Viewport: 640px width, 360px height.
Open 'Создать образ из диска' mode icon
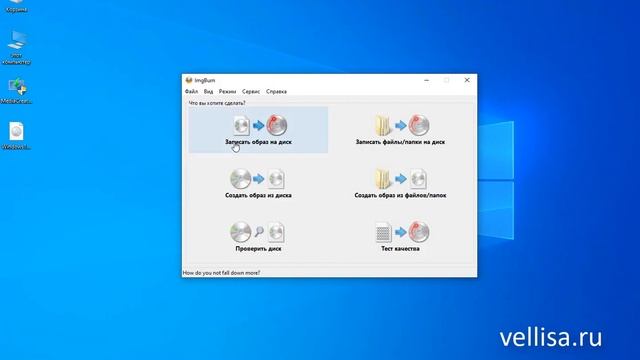coord(258,179)
